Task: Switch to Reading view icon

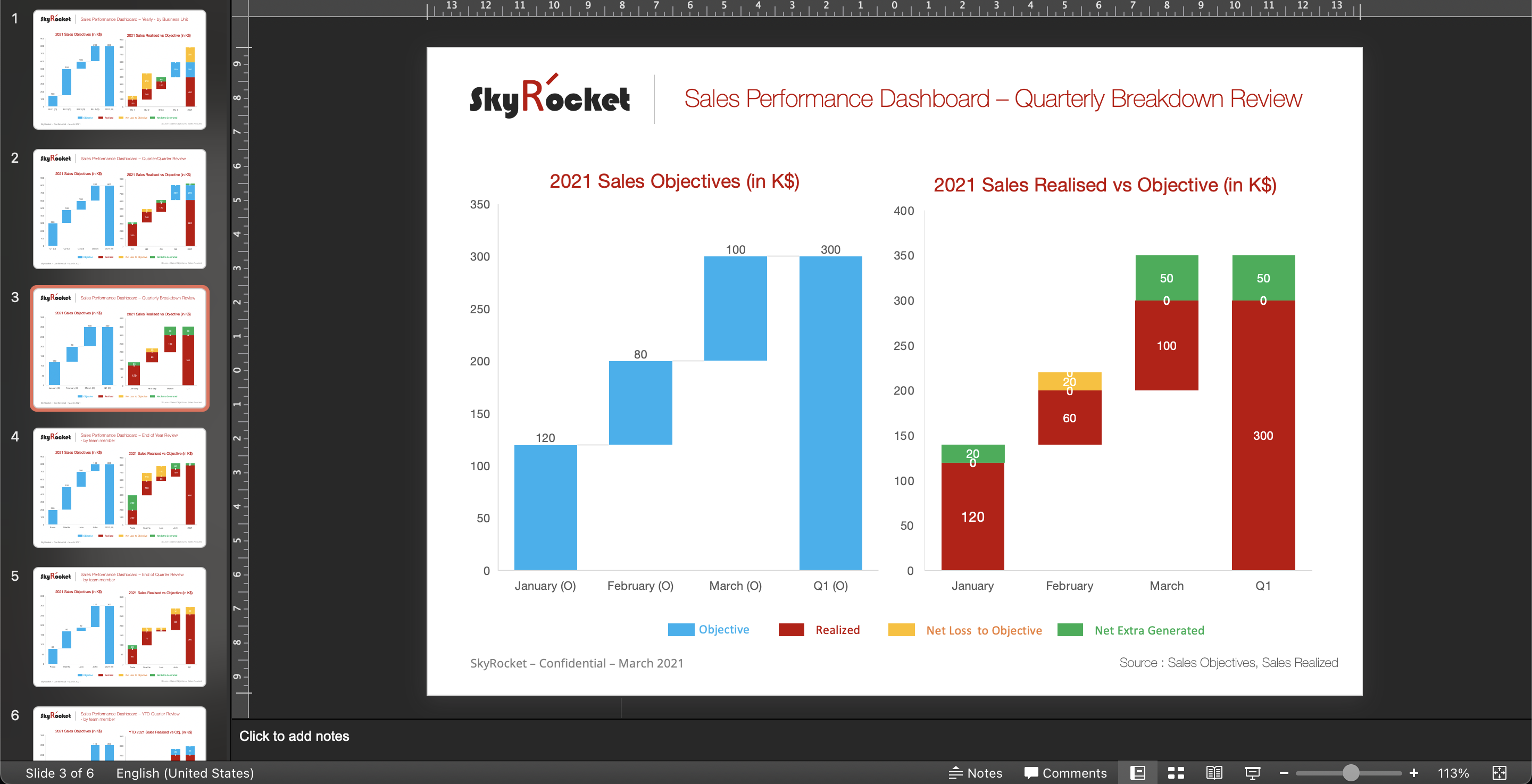Action: pyautogui.click(x=1214, y=773)
